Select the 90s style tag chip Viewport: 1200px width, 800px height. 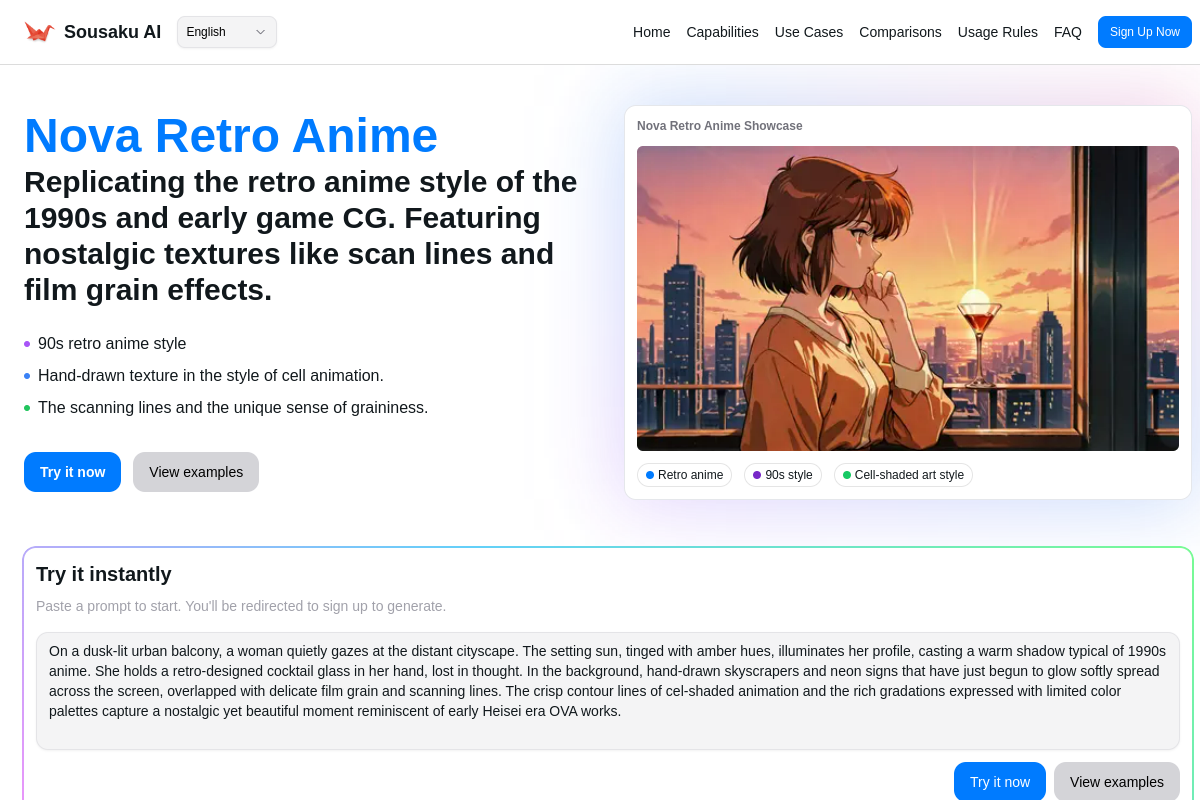[x=782, y=475]
